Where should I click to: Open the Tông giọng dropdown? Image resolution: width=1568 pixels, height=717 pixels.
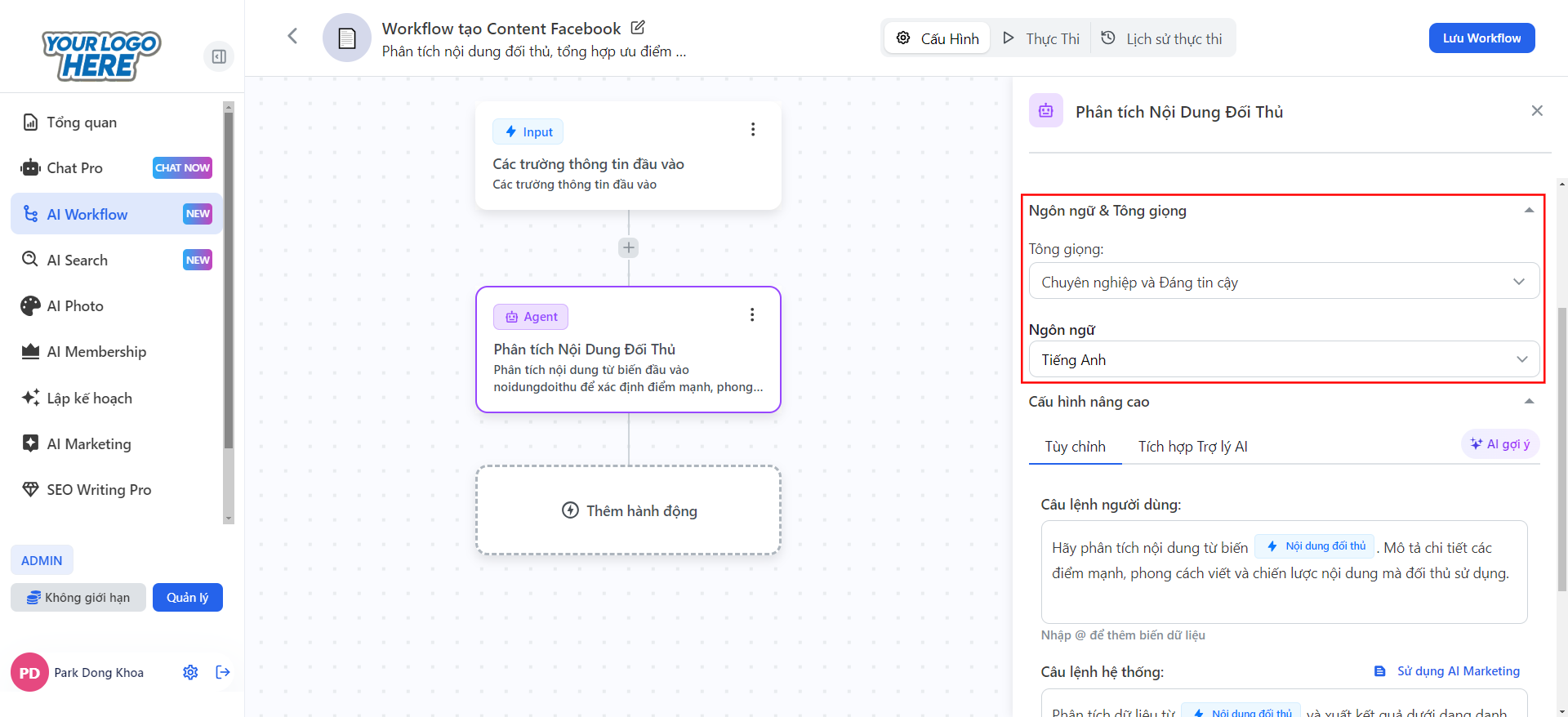[1283, 282]
